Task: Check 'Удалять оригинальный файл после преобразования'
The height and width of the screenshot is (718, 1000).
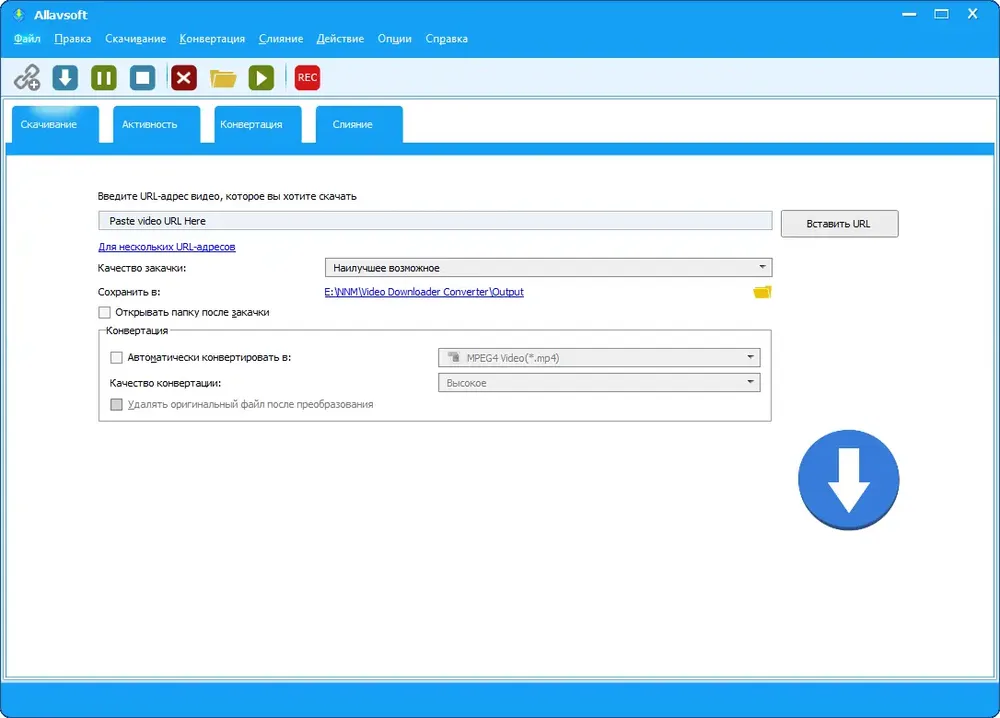Action: 116,404
